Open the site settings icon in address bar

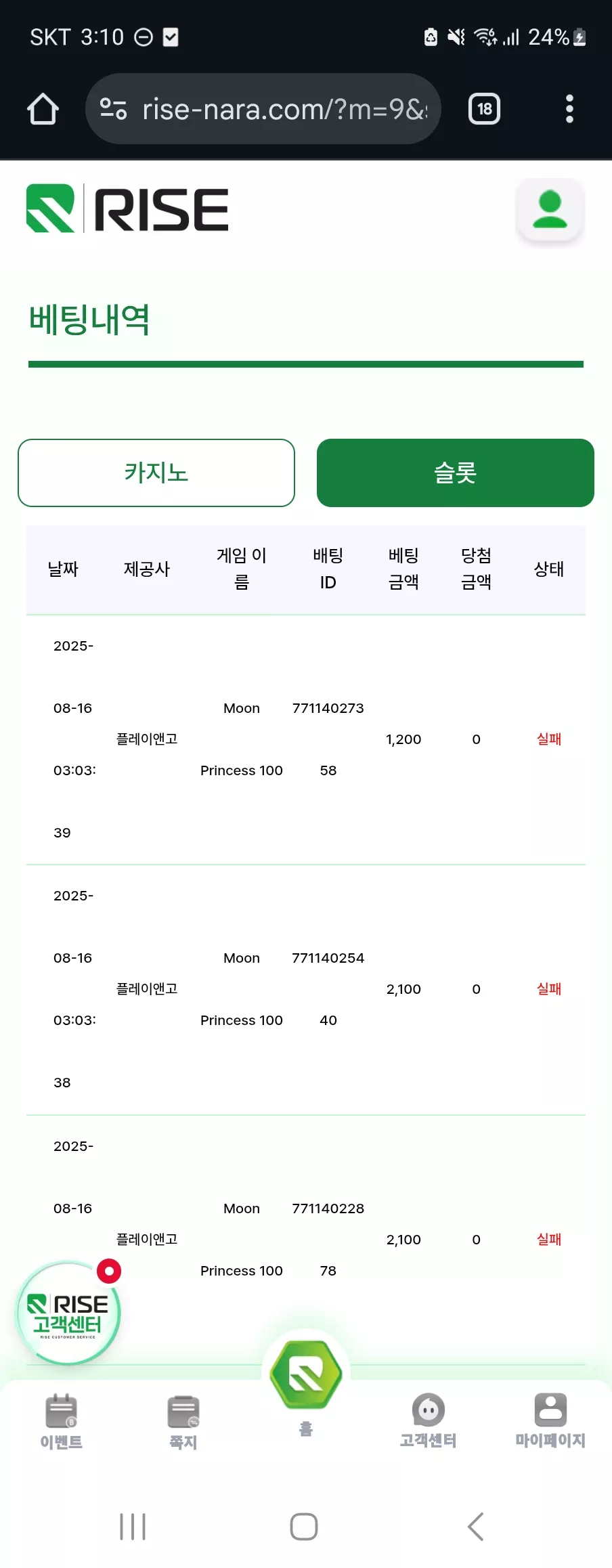point(114,108)
